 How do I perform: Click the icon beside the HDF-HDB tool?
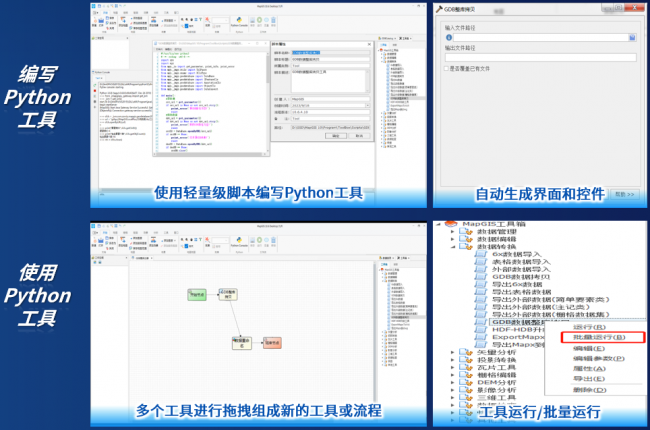click(x=480, y=329)
